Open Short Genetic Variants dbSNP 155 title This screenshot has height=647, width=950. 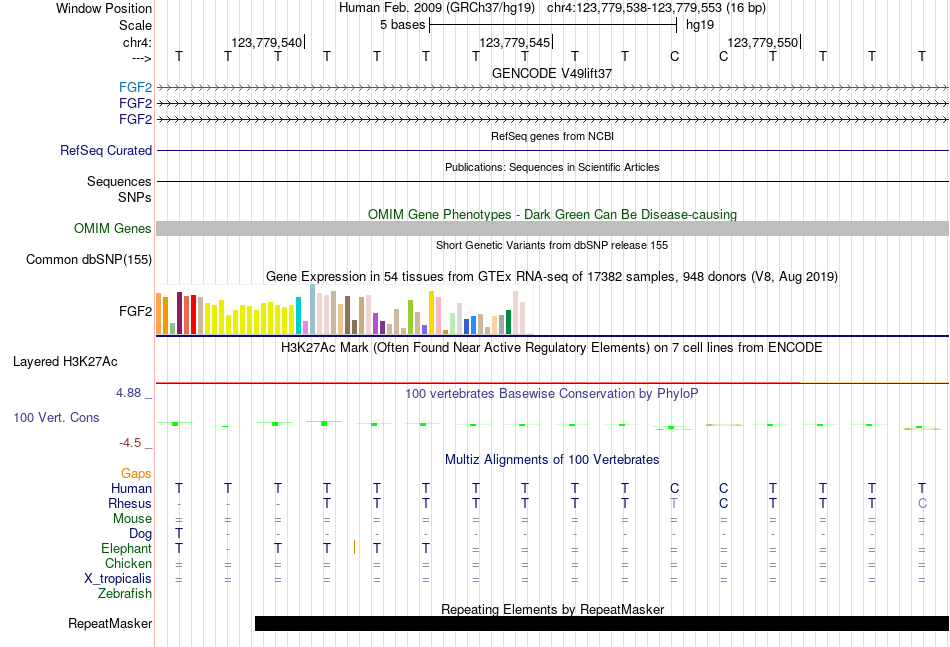[552, 245]
